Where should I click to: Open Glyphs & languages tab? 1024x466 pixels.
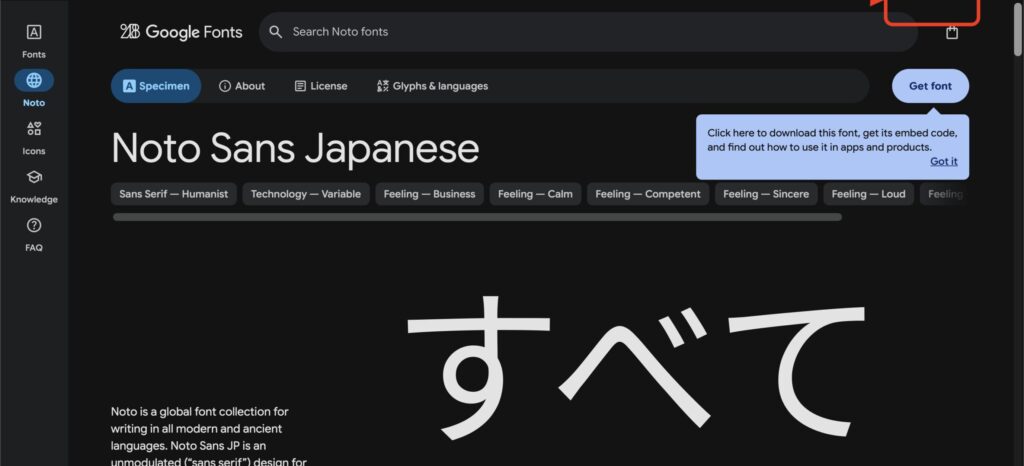(432, 85)
